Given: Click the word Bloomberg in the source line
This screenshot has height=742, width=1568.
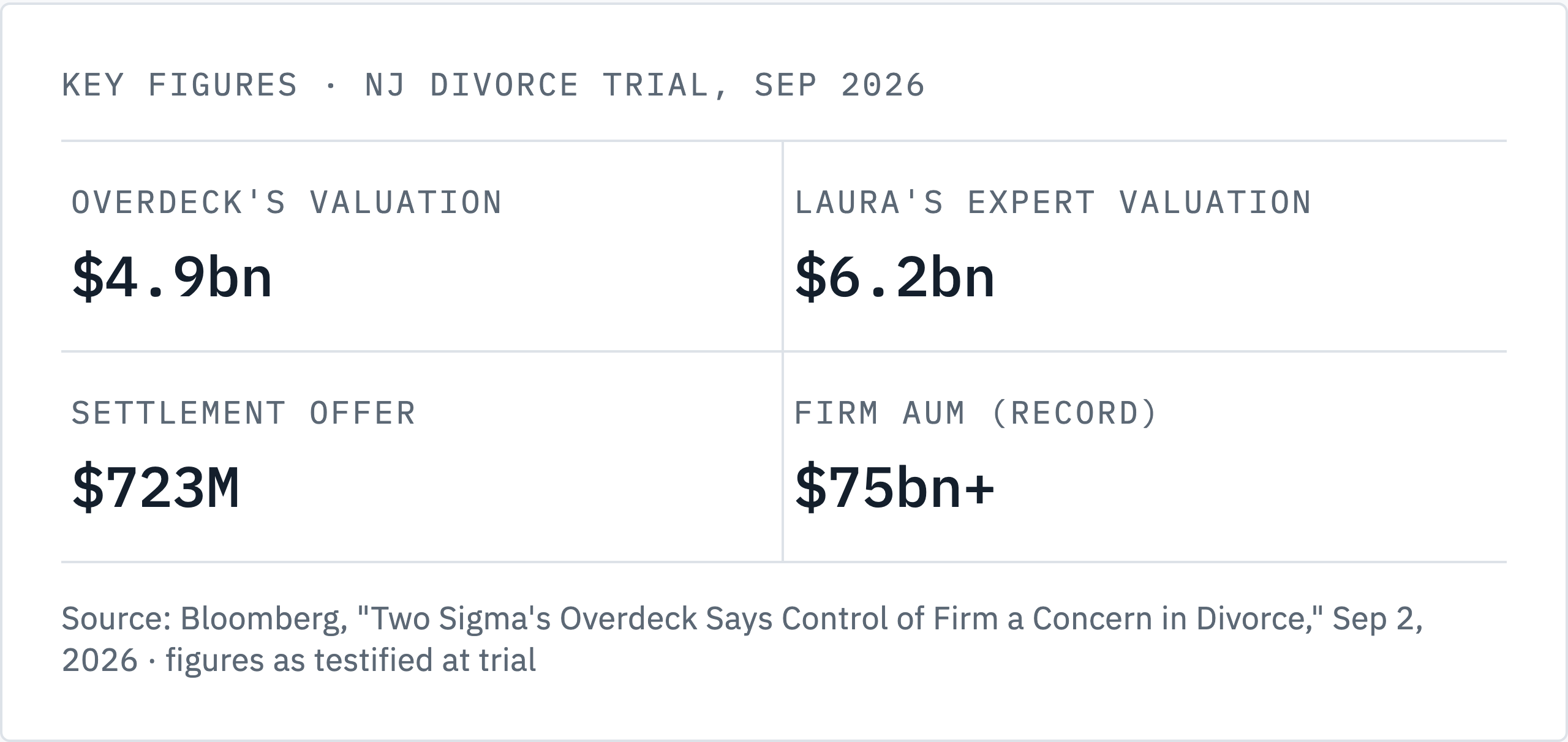Looking at the screenshot, I should [x=264, y=619].
